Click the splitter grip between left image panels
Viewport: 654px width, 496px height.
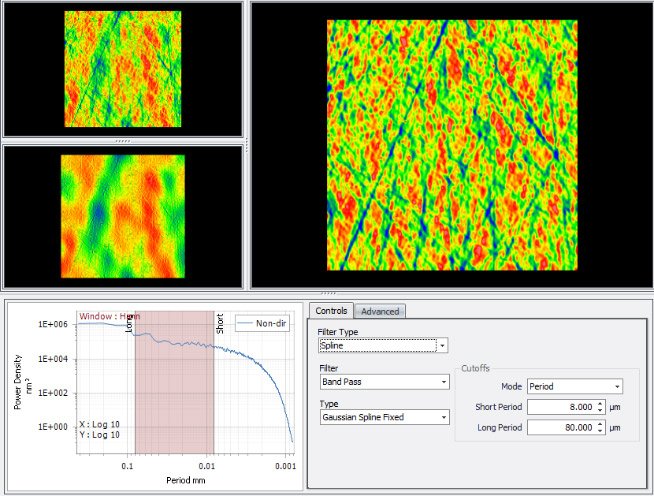click(x=123, y=141)
